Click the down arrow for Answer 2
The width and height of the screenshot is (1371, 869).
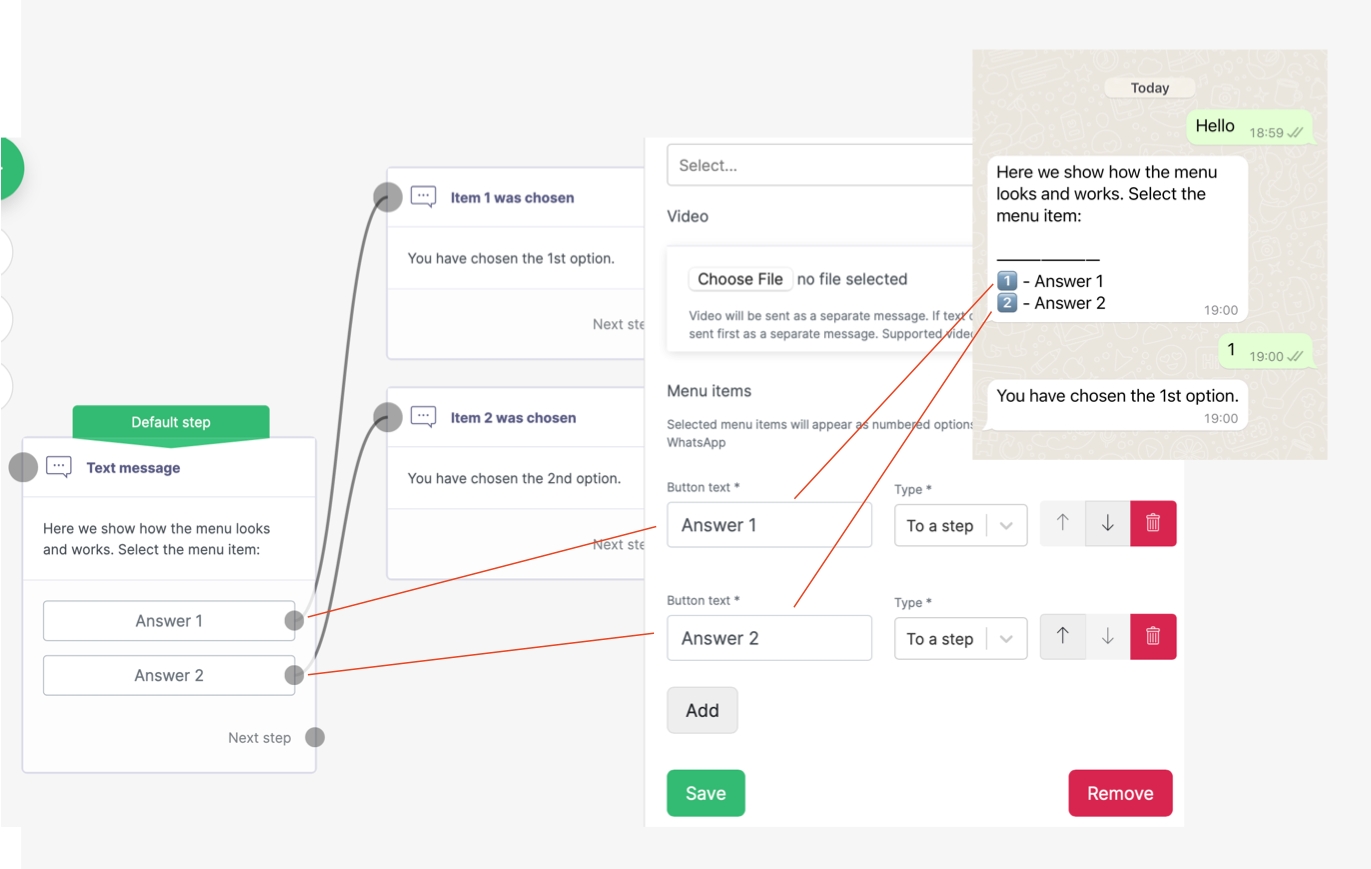point(1108,637)
